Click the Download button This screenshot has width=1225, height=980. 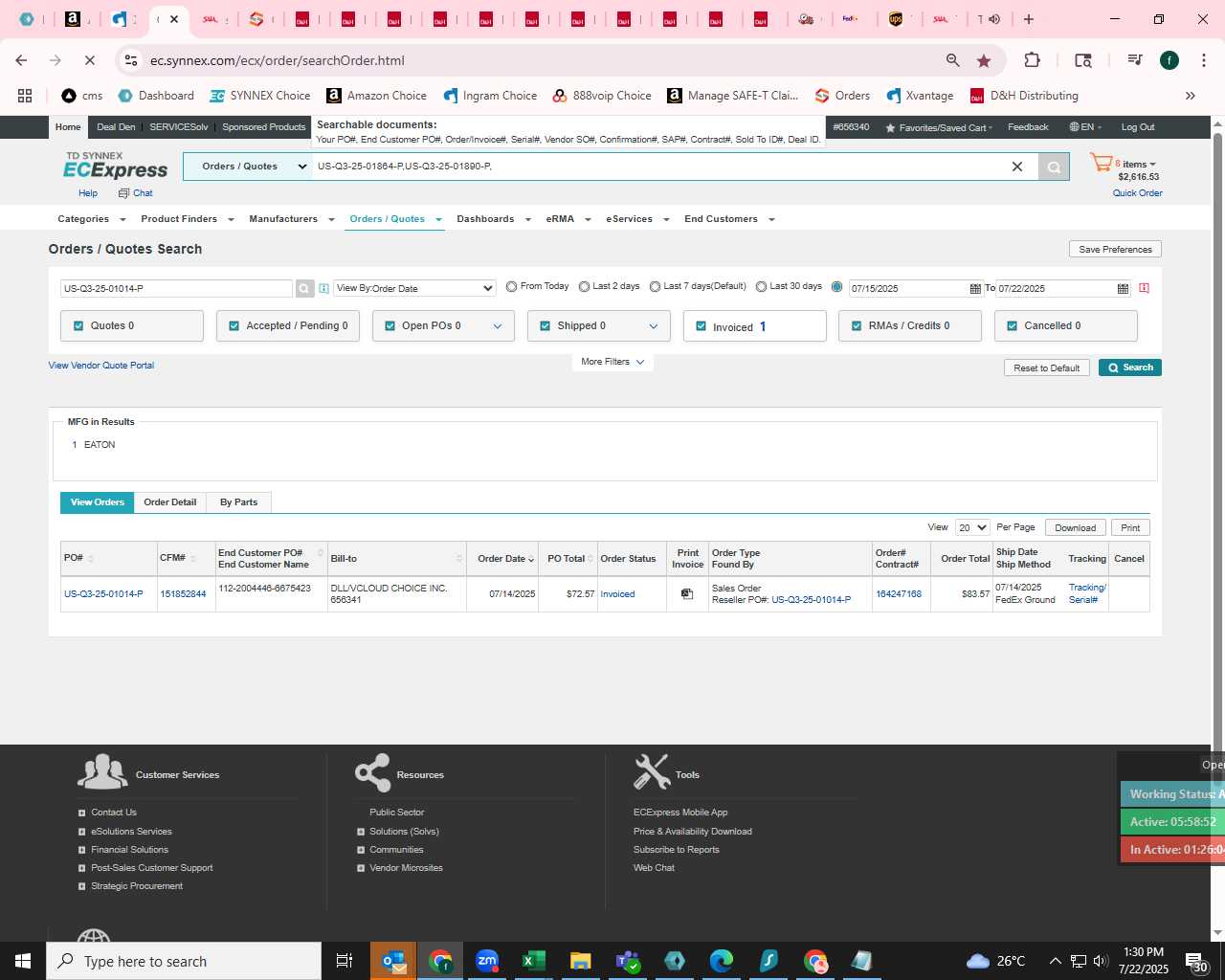[1075, 527]
